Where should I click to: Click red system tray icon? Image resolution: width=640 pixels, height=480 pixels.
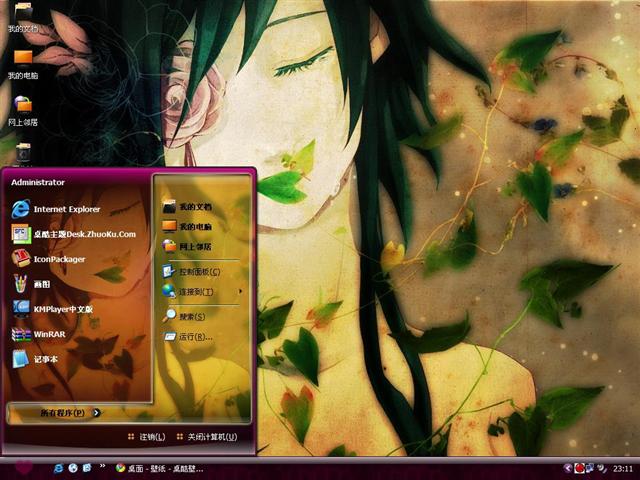(x=579, y=468)
